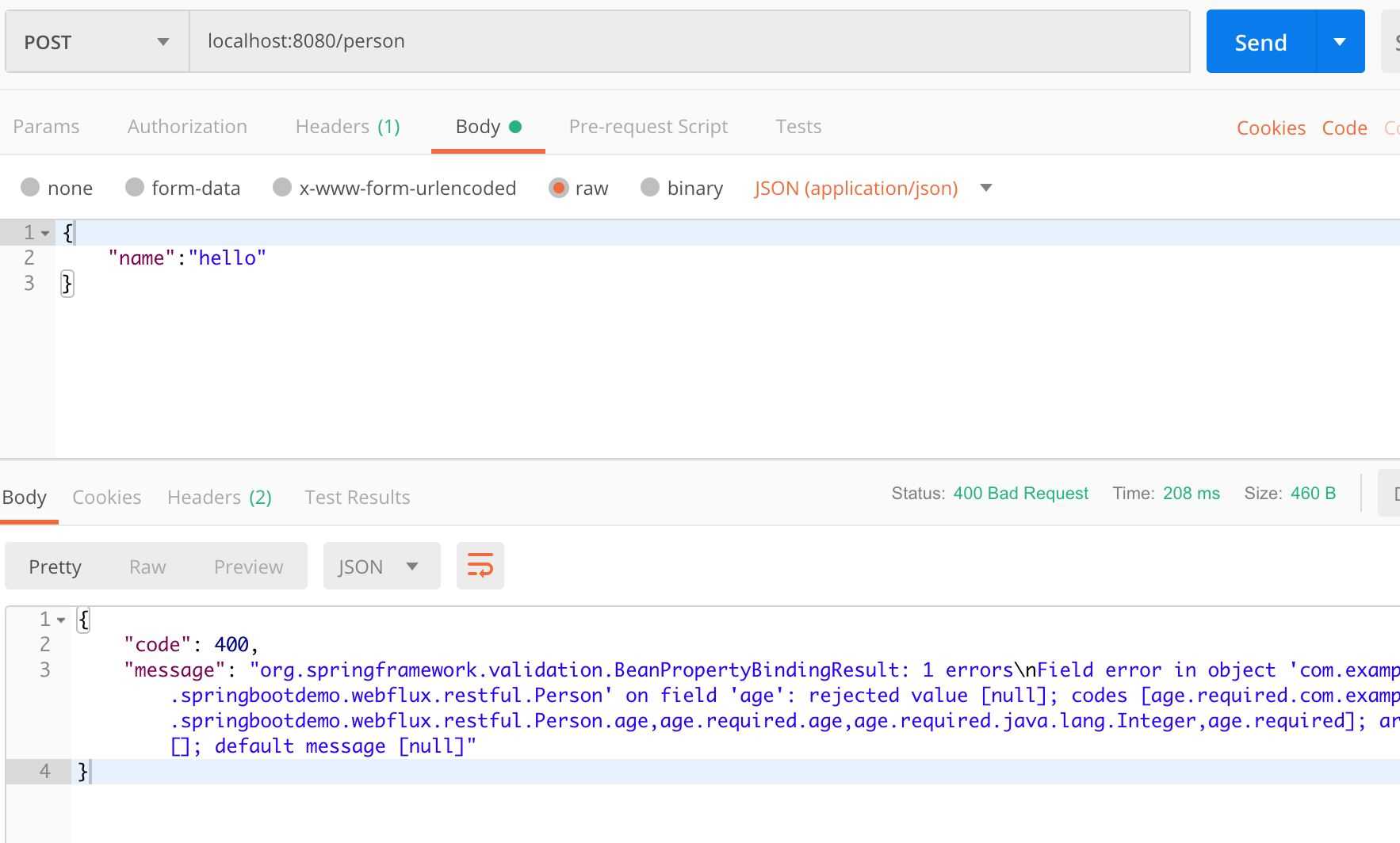Collapse the request body line 1 fold arrow
This screenshot has height=843, width=1400.
pos(45,233)
